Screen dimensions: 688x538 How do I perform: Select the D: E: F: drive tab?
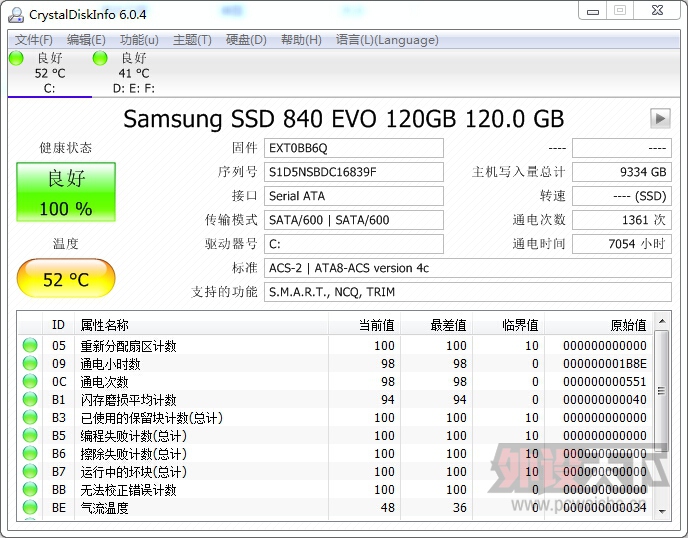(x=133, y=73)
